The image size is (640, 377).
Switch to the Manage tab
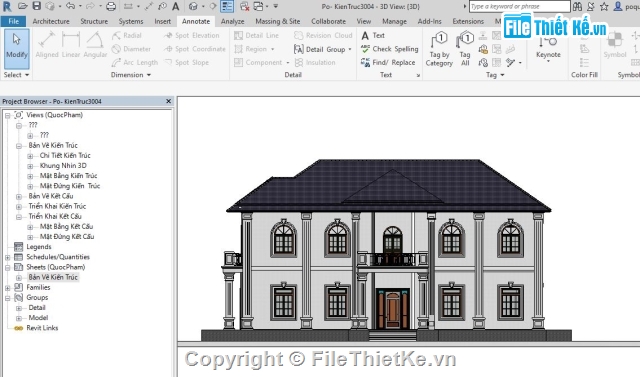point(394,21)
